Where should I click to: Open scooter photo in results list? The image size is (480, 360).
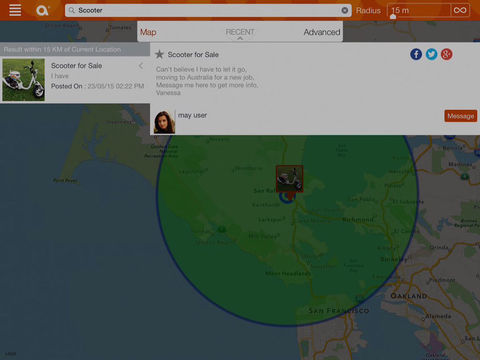pos(23,80)
